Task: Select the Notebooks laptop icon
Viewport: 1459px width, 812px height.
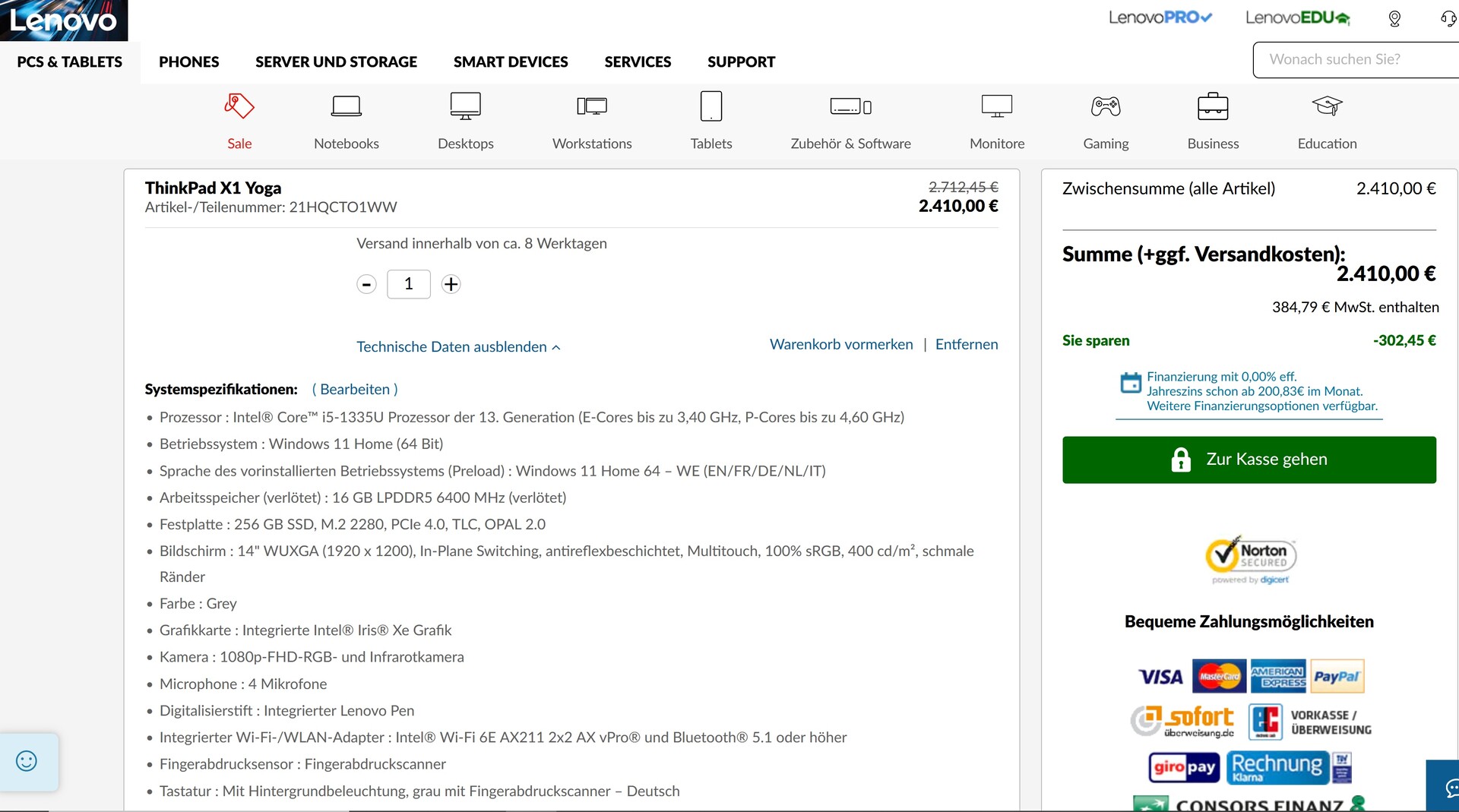Action: (346, 106)
